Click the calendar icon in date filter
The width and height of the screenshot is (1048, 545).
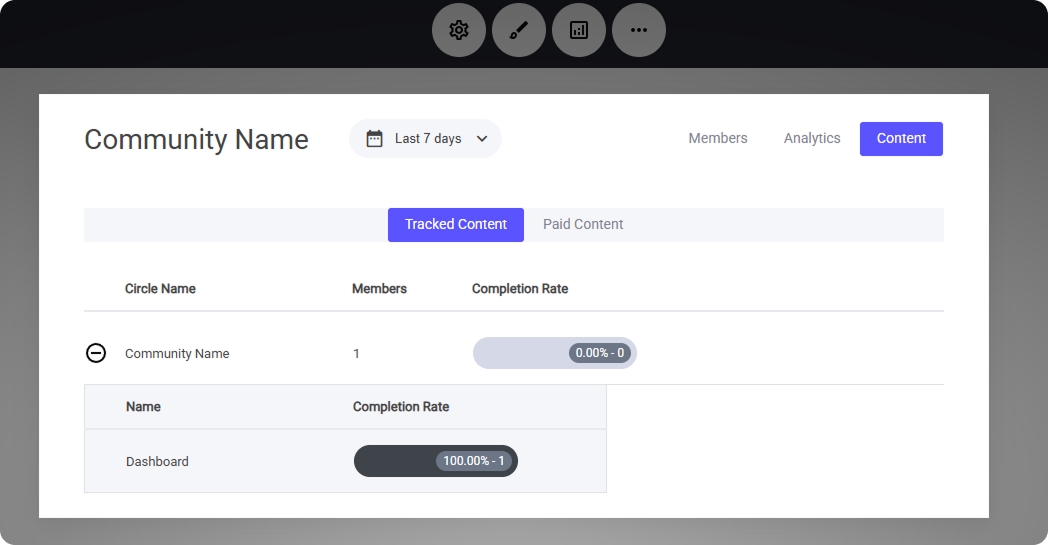point(375,139)
